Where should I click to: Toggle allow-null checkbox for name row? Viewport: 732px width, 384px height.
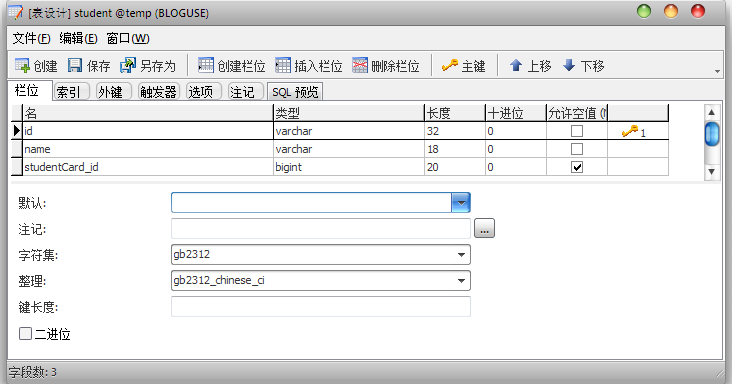point(577,149)
